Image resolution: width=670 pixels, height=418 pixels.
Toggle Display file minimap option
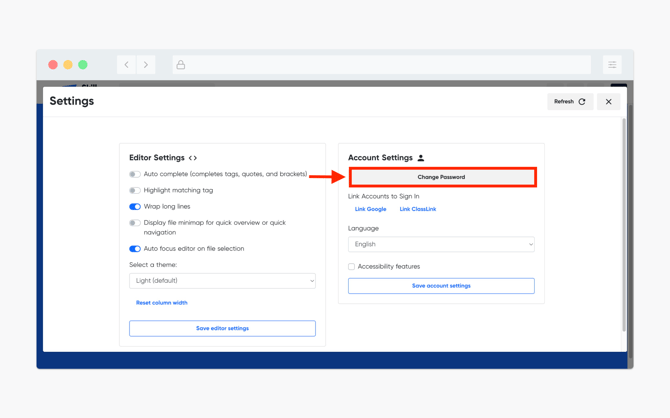135,223
